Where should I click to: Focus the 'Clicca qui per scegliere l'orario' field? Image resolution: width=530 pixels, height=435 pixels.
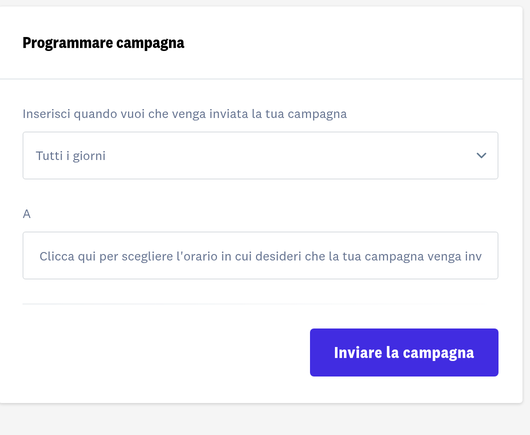(260, 256)
